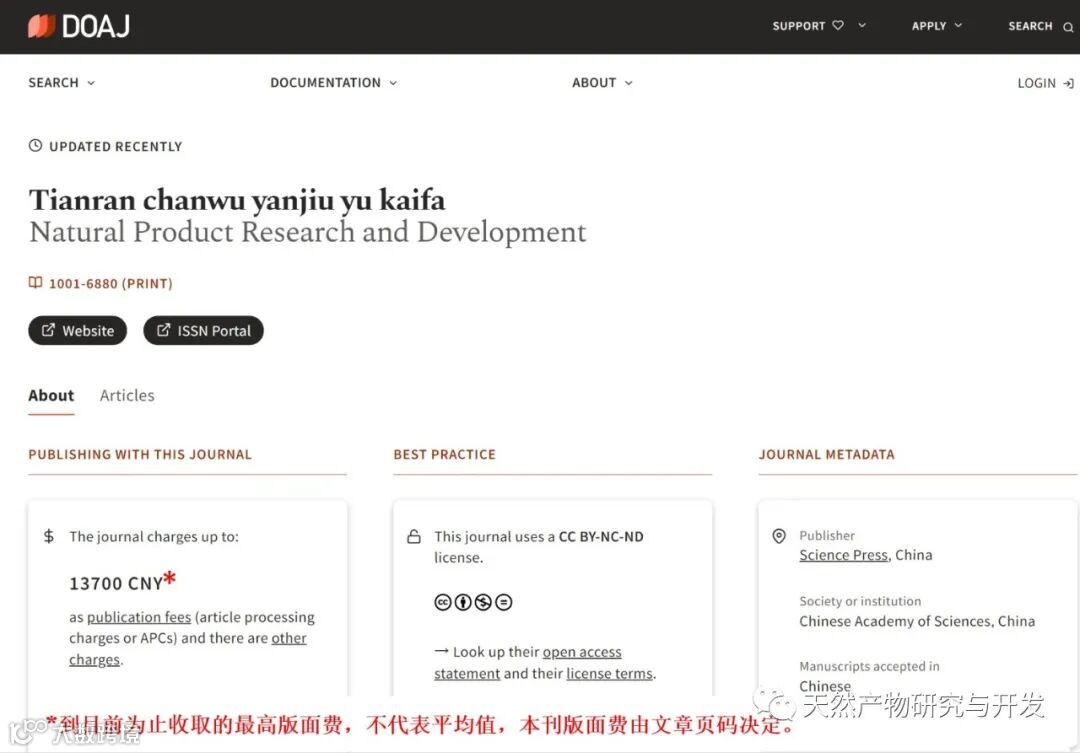Click the CC no-derivatives icon
The height and width of the screenshot is (753, 1080).
click(503, 602)
